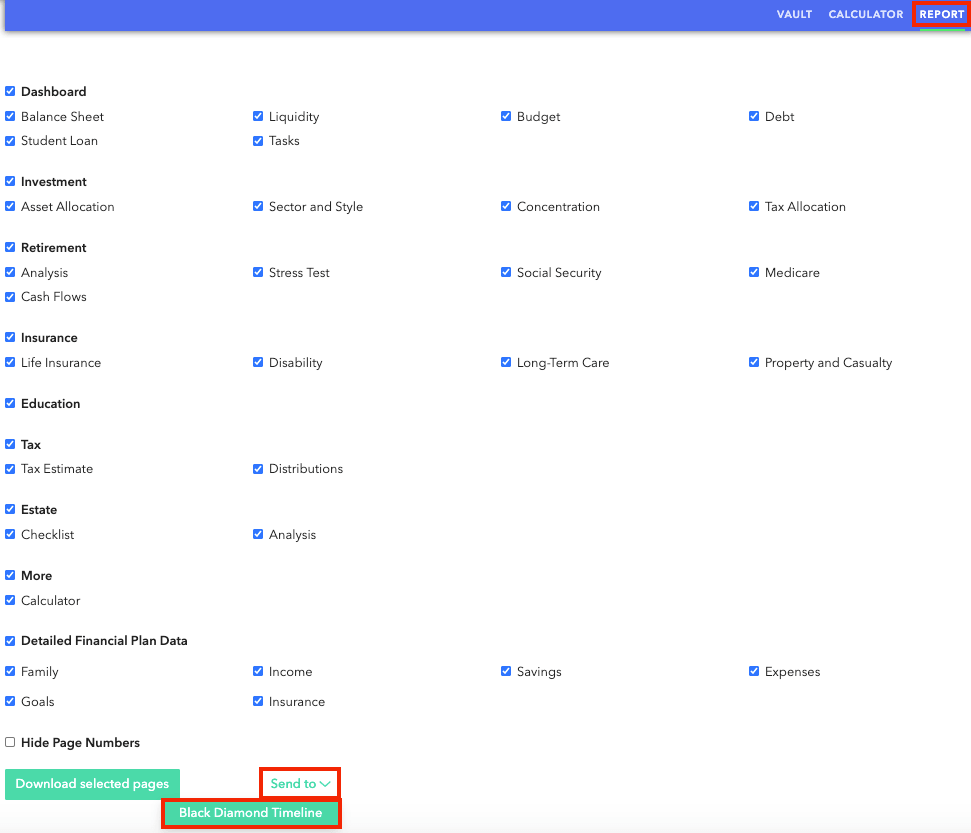Enable Hide Page Numbers checkbox

click(10, 742)
